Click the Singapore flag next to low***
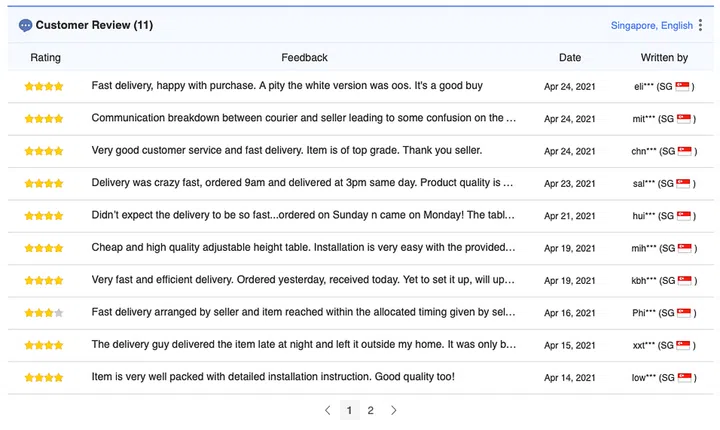The image size is (720, 430). (684, 378)
